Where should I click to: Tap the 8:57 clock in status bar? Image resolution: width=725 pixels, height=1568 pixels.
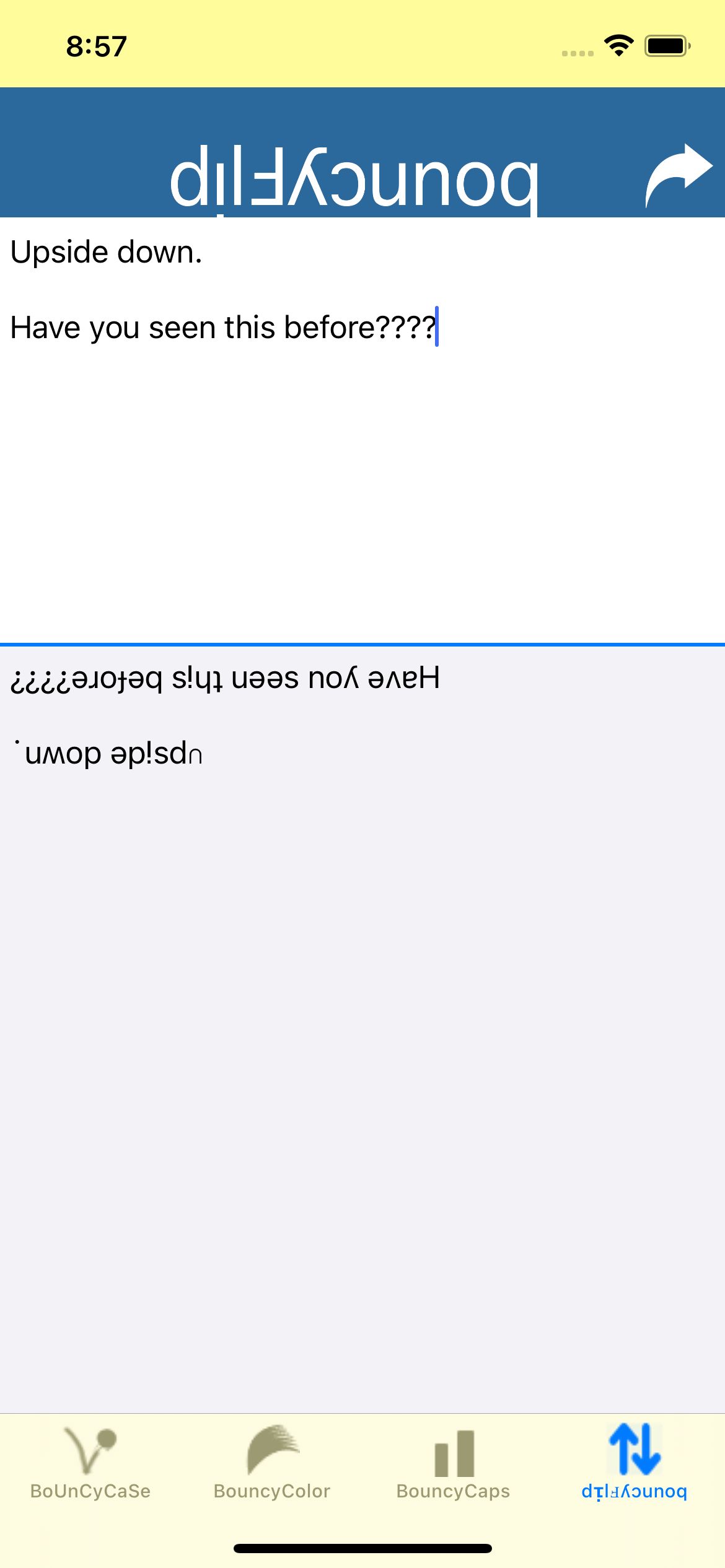[97, 46]
